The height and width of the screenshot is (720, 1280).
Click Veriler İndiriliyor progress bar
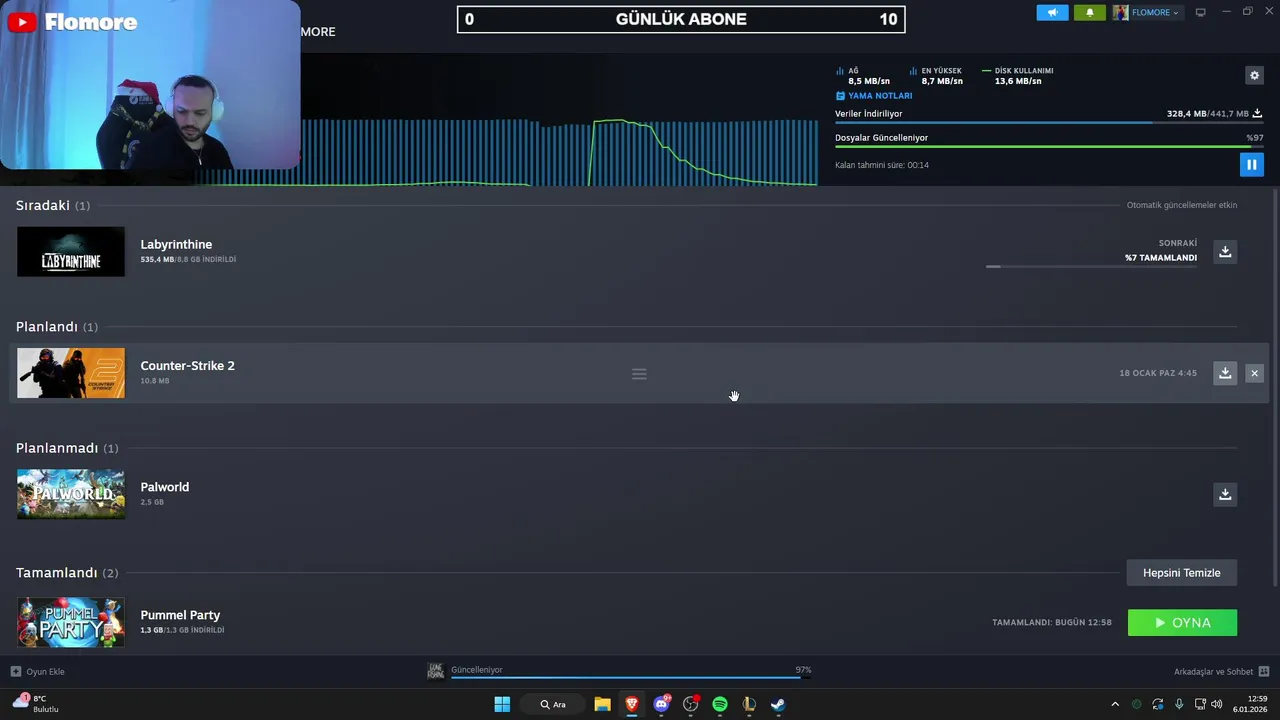pyautogui.click(x=1049, y=122)
